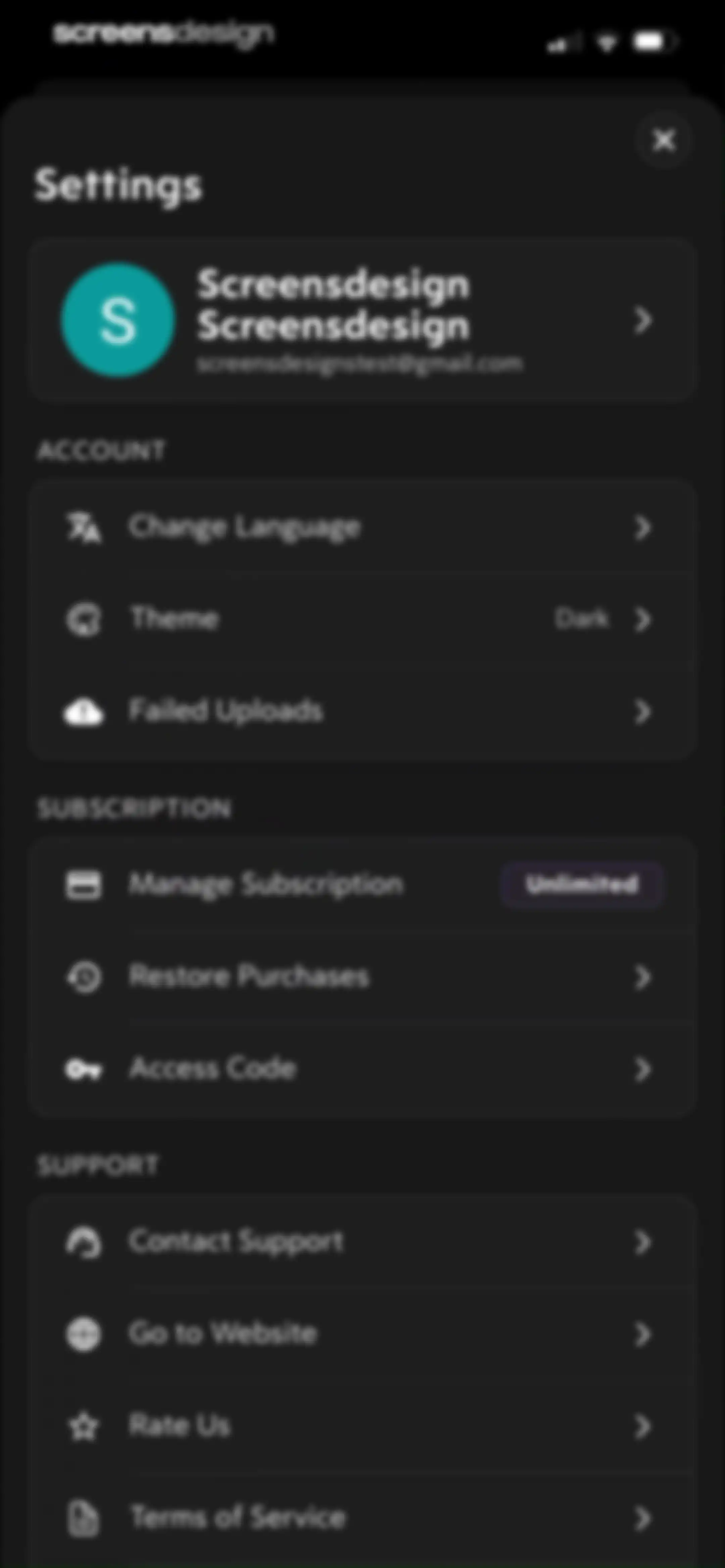
Task: Click the Go to Website globe icon
Action: pyautogui.click(x=83, y=1334)
